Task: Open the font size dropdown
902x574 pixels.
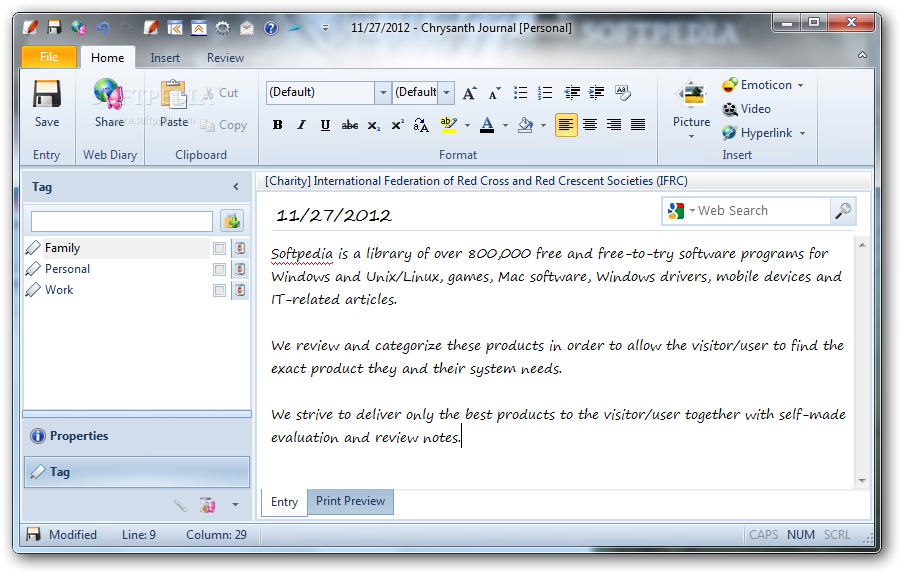Action: pyautogui.click(x=446, y=93)
